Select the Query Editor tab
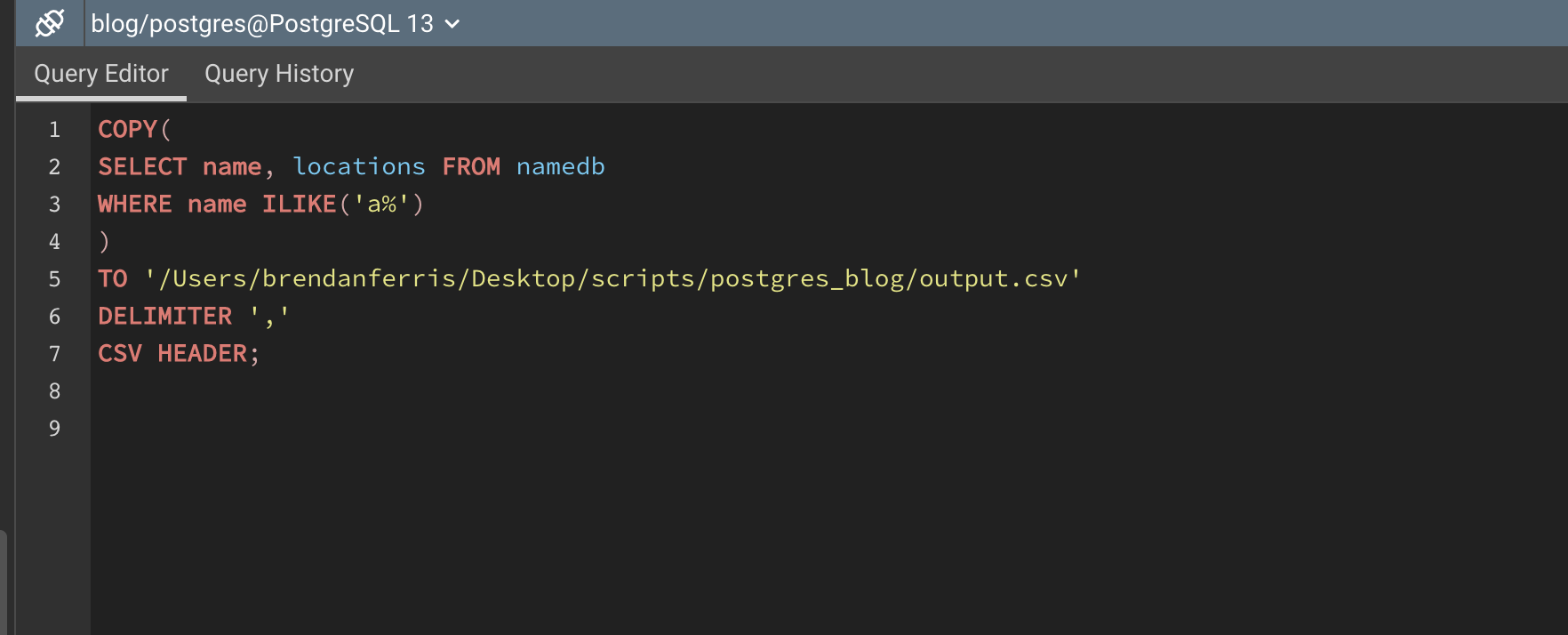Viewport: 1568px width, 635px height. tap(101, 74)
